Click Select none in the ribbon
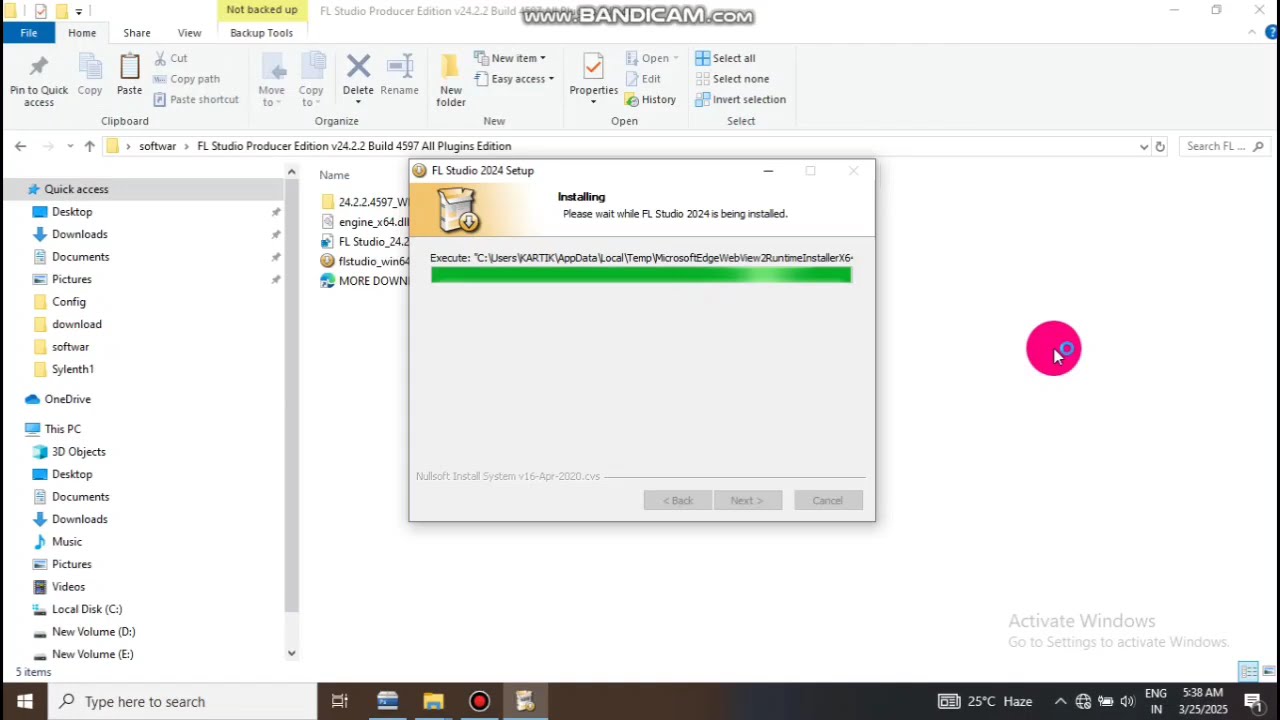1280x720 pixels. (x=731, y=79)
